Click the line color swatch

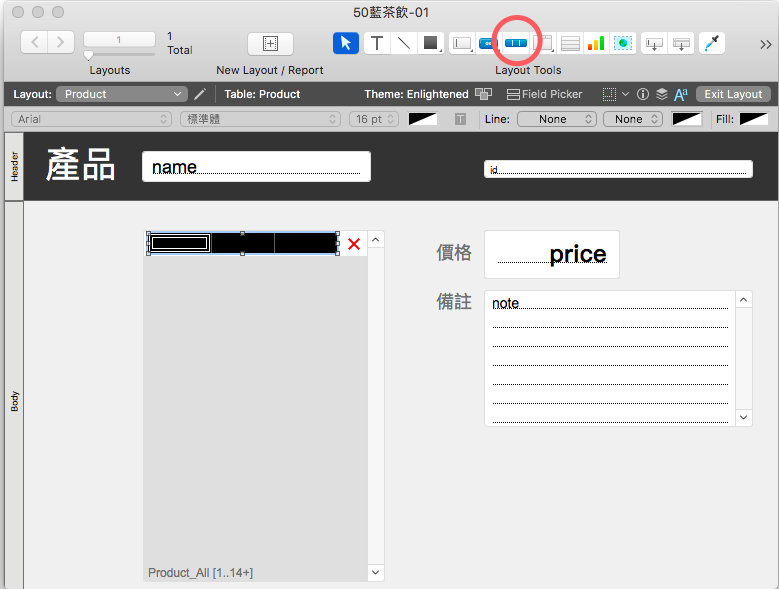pos(687,119)
